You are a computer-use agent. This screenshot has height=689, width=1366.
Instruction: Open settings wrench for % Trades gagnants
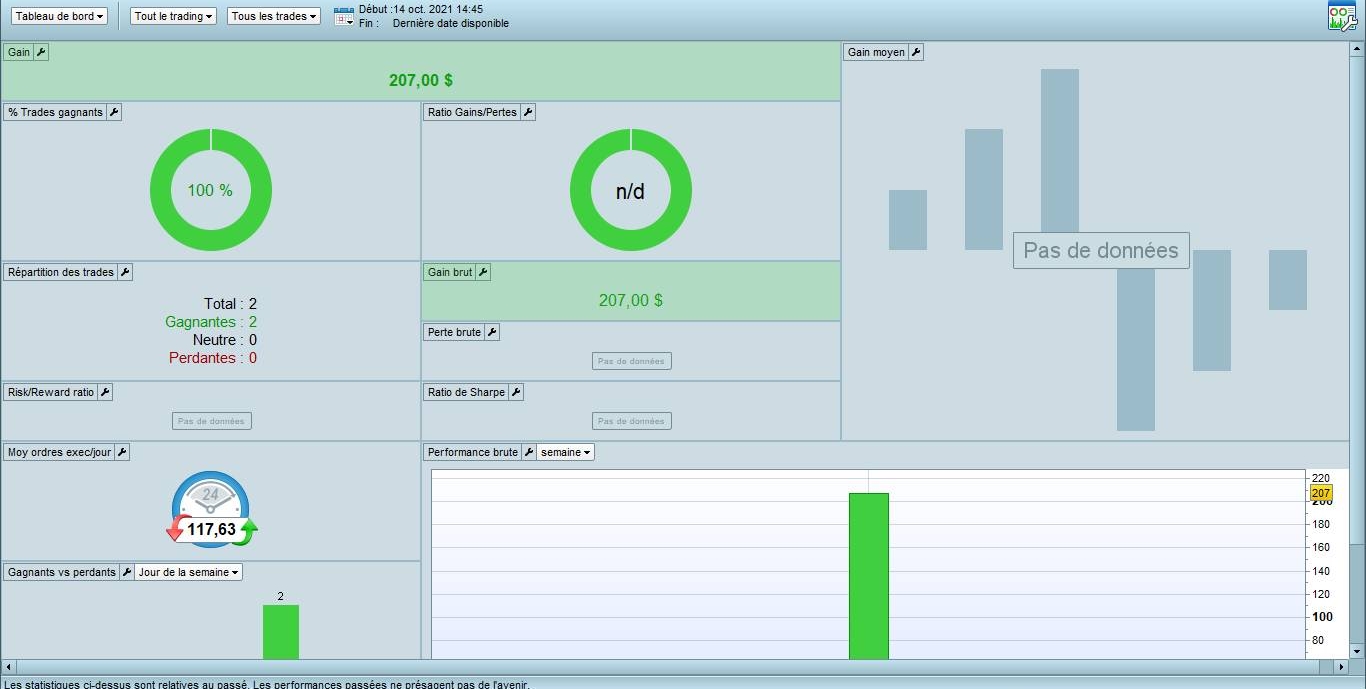[114, 112]
